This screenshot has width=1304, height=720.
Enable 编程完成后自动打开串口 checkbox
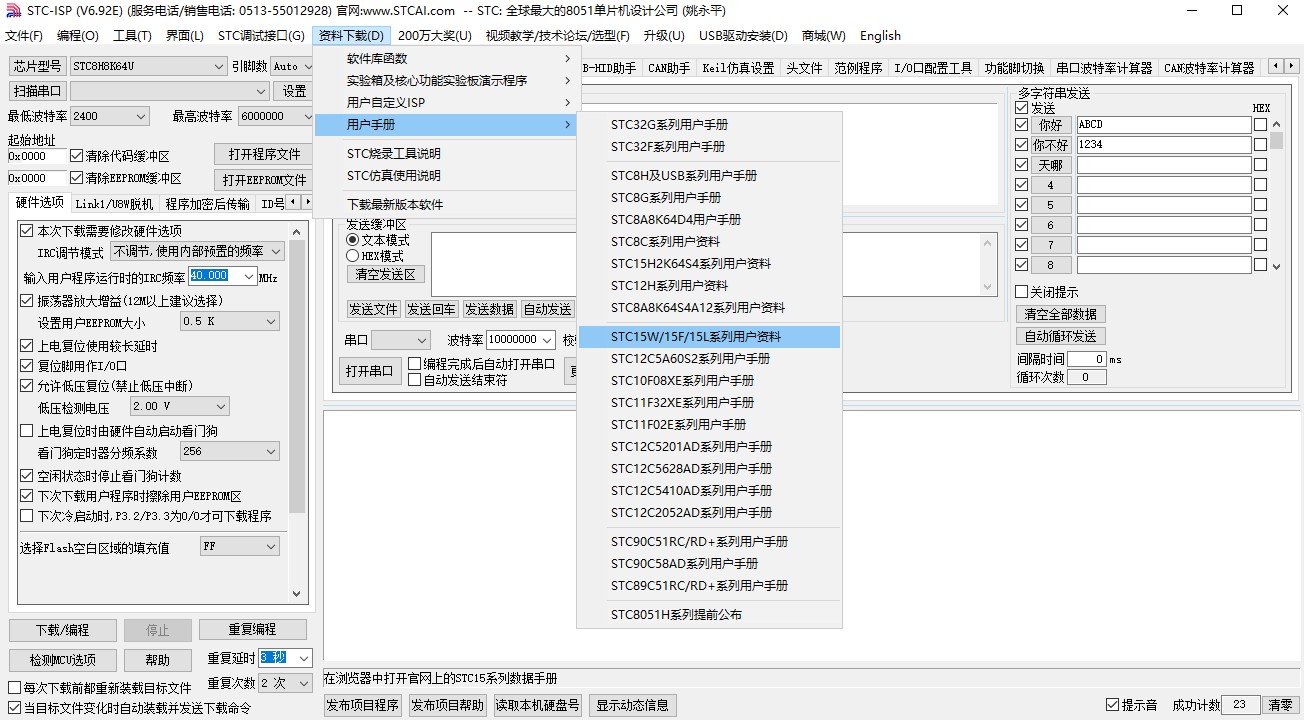pos(415,364)
